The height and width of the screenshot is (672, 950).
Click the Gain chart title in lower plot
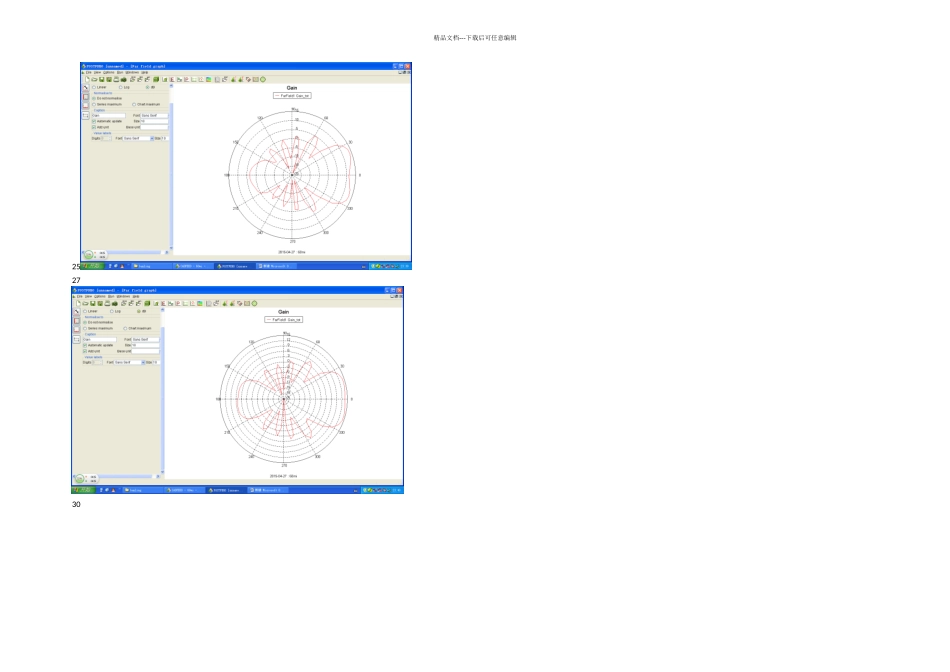click(x=283, y=312)
